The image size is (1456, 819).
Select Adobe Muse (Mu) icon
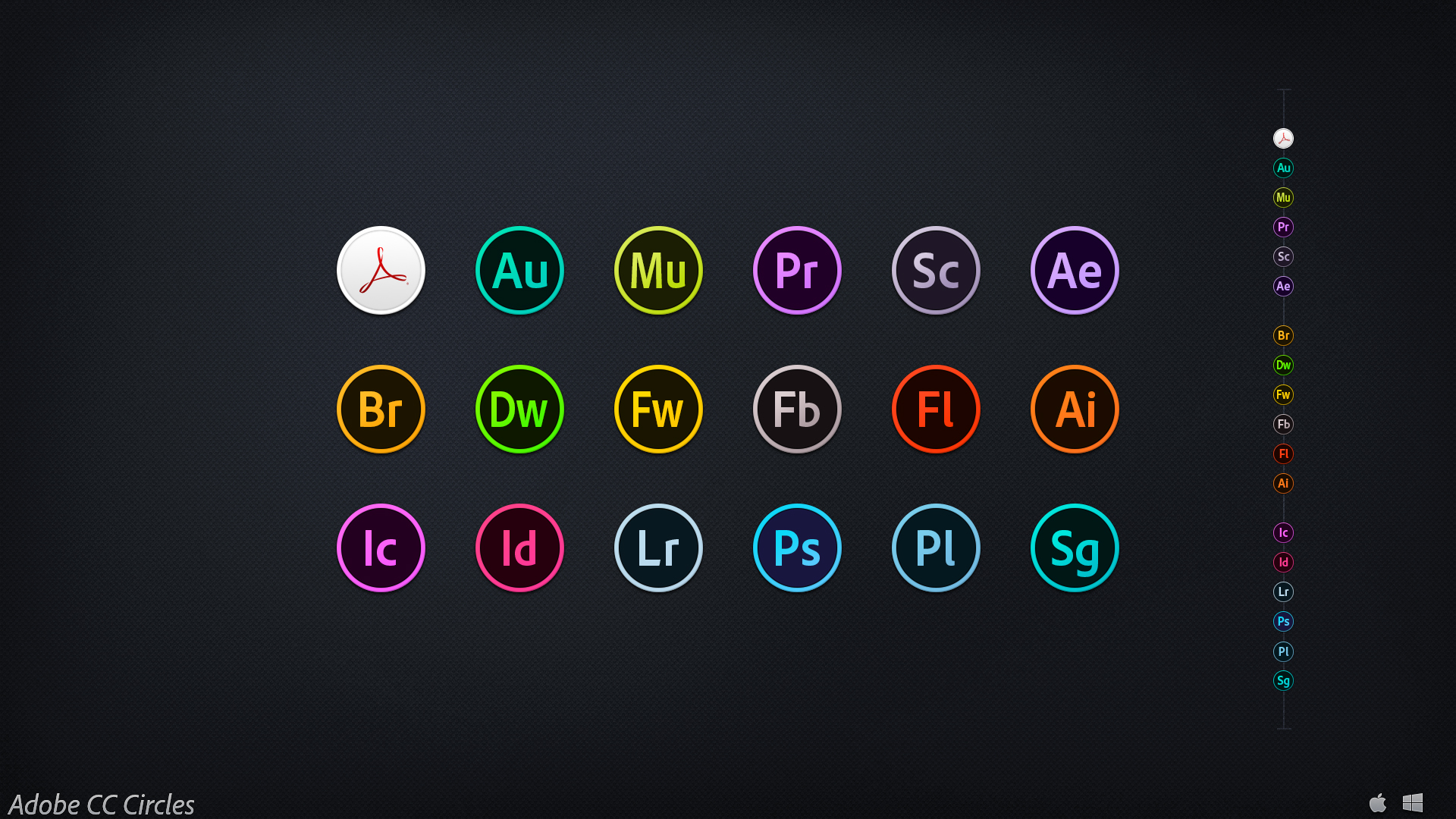(658, 270)
